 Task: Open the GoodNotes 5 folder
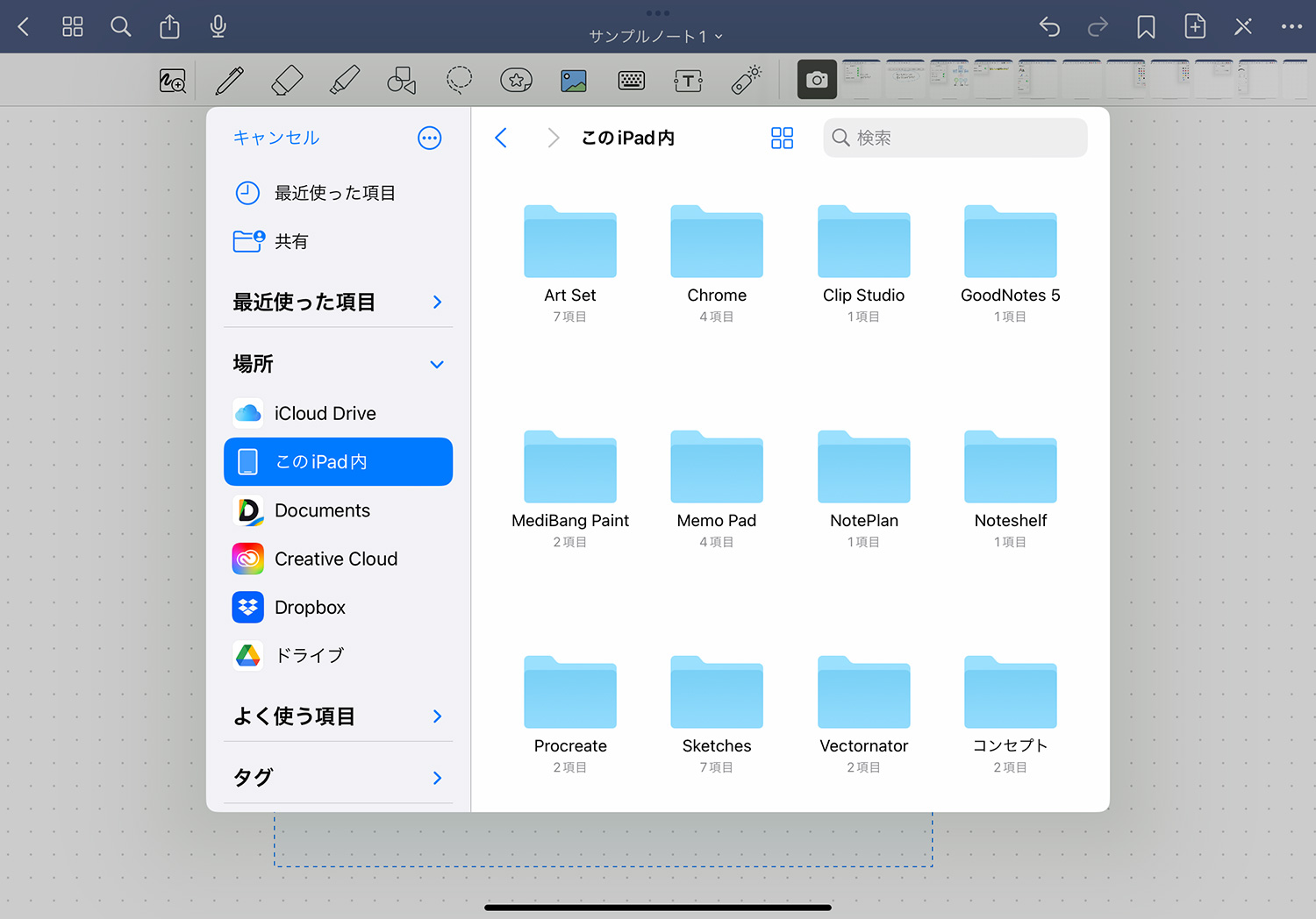(1011, 263)
